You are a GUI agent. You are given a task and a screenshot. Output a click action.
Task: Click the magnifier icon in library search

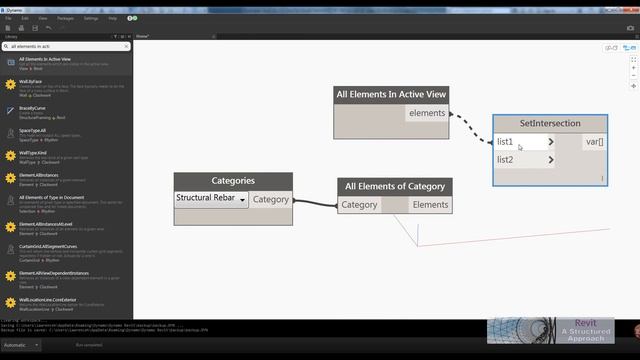[6, 47]
